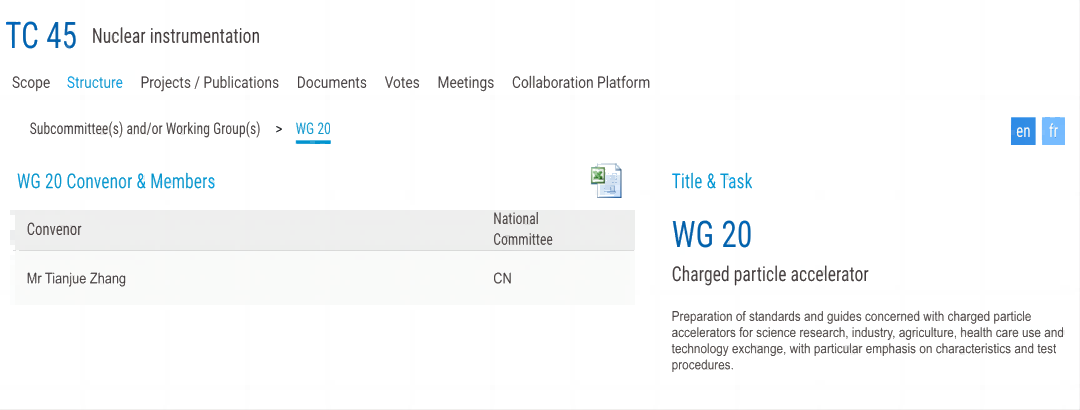Download members list via Excel icon

pos(606,181)
